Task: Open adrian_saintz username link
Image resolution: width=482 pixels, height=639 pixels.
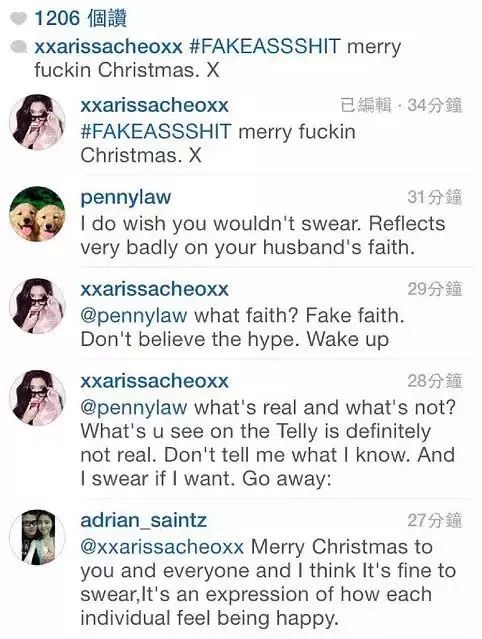Action: pyautogui.click(x=143, y=521)
